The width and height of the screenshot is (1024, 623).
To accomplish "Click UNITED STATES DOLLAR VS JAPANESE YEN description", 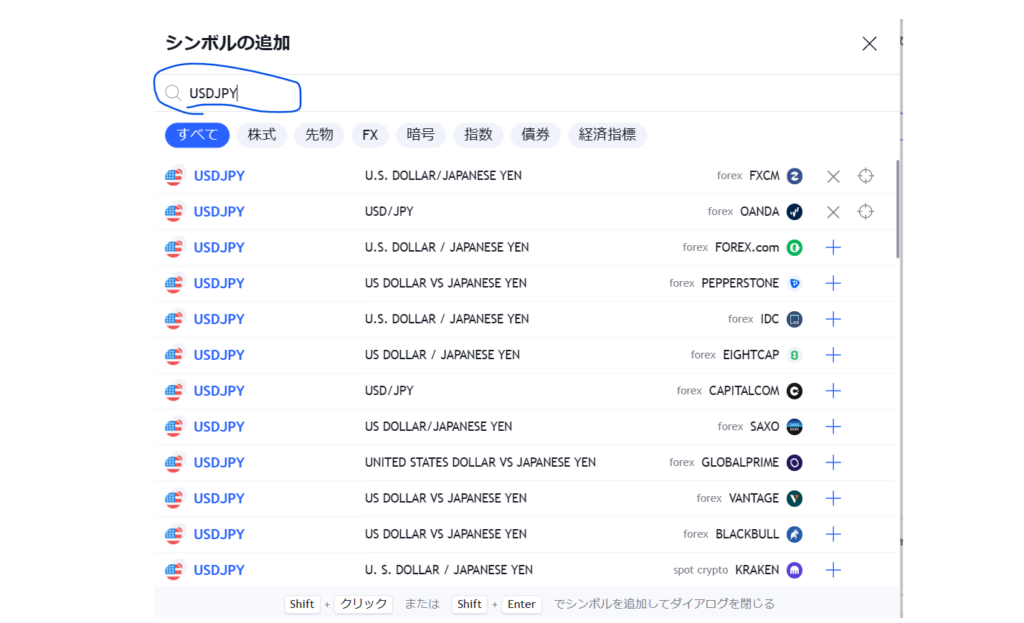I will (480, 462).
